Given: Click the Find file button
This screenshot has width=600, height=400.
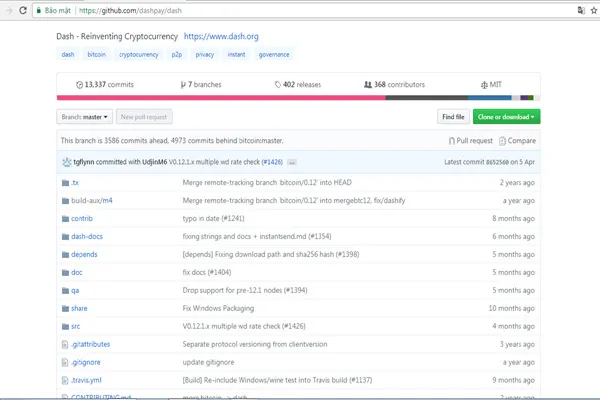Looking at the screenshot, I should [453, 117].
